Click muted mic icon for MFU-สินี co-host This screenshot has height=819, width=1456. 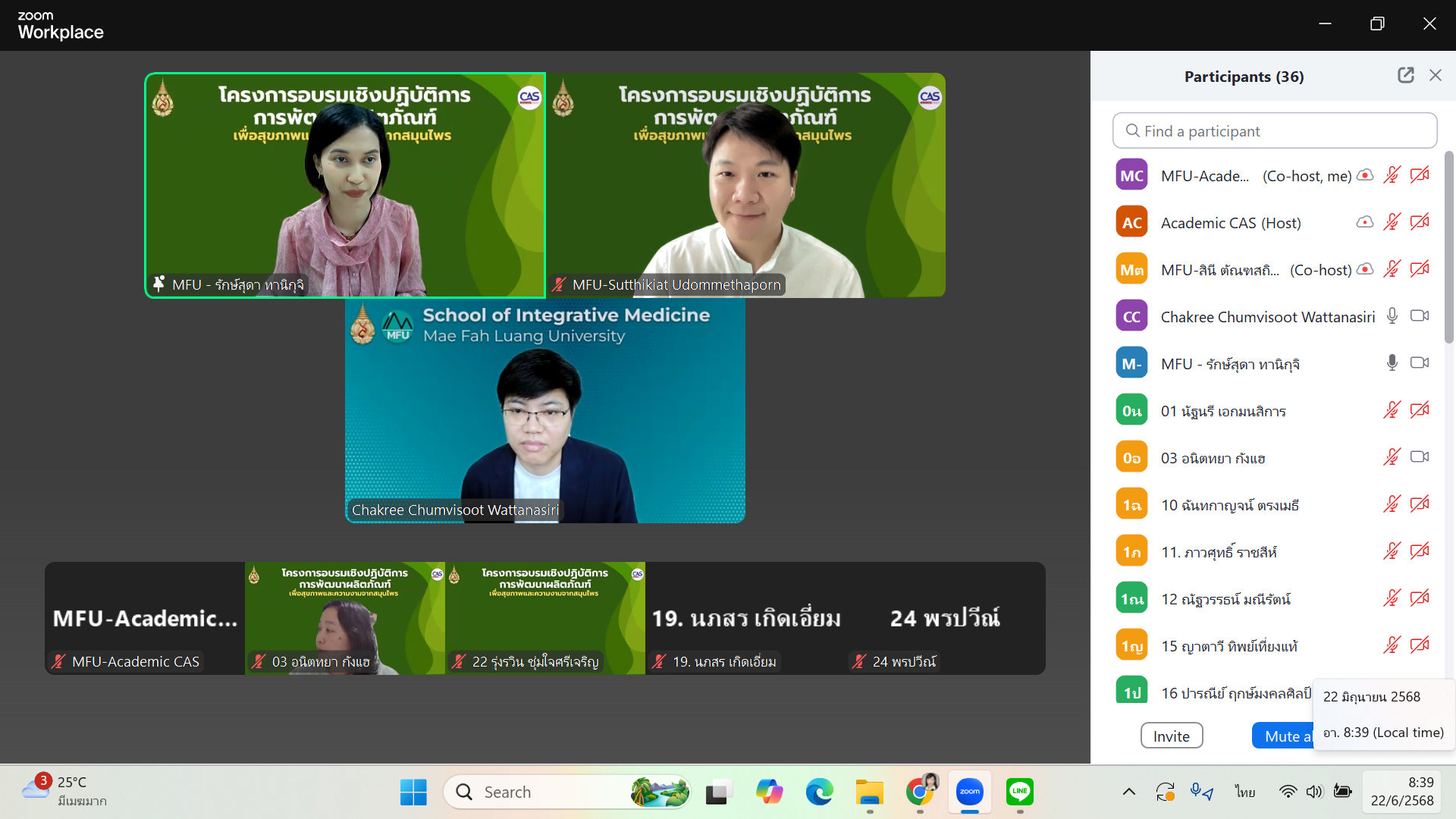[x=1392, y=269]
